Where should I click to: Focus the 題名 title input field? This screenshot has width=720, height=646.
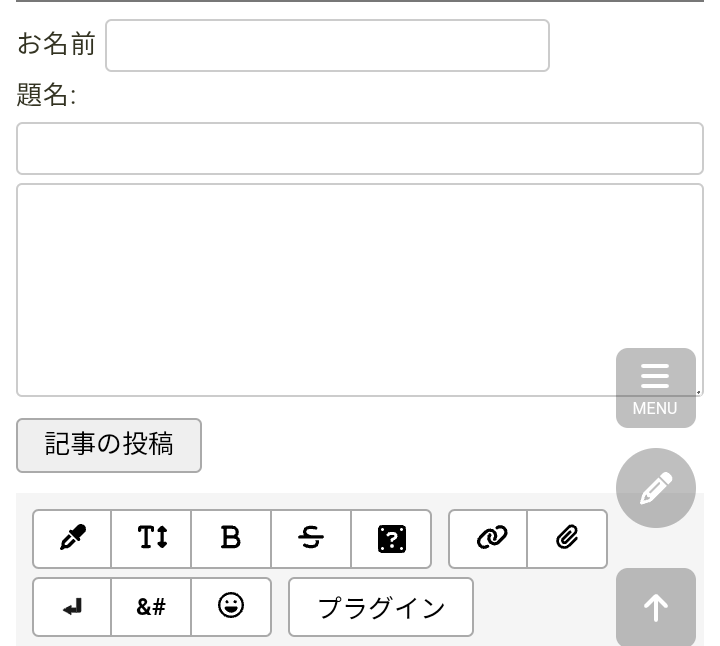click(360, 149)
